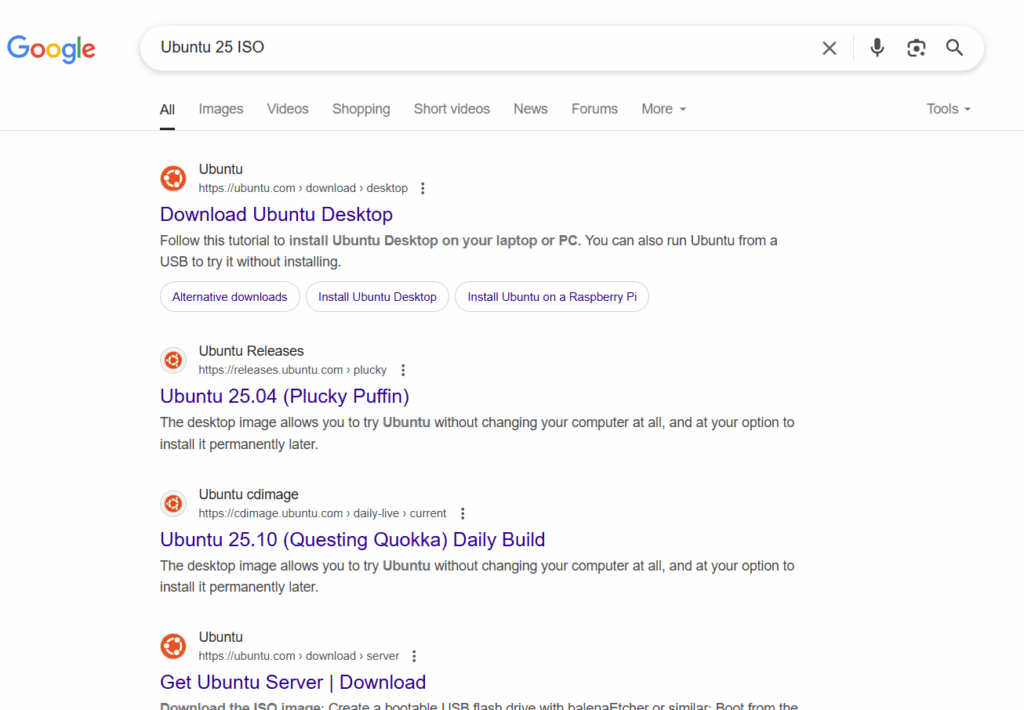The height and width of the screenshot is (710, 1024).
Task: Click the releases.ubuntu.com › plucky URL
Action: coord(293,370)
